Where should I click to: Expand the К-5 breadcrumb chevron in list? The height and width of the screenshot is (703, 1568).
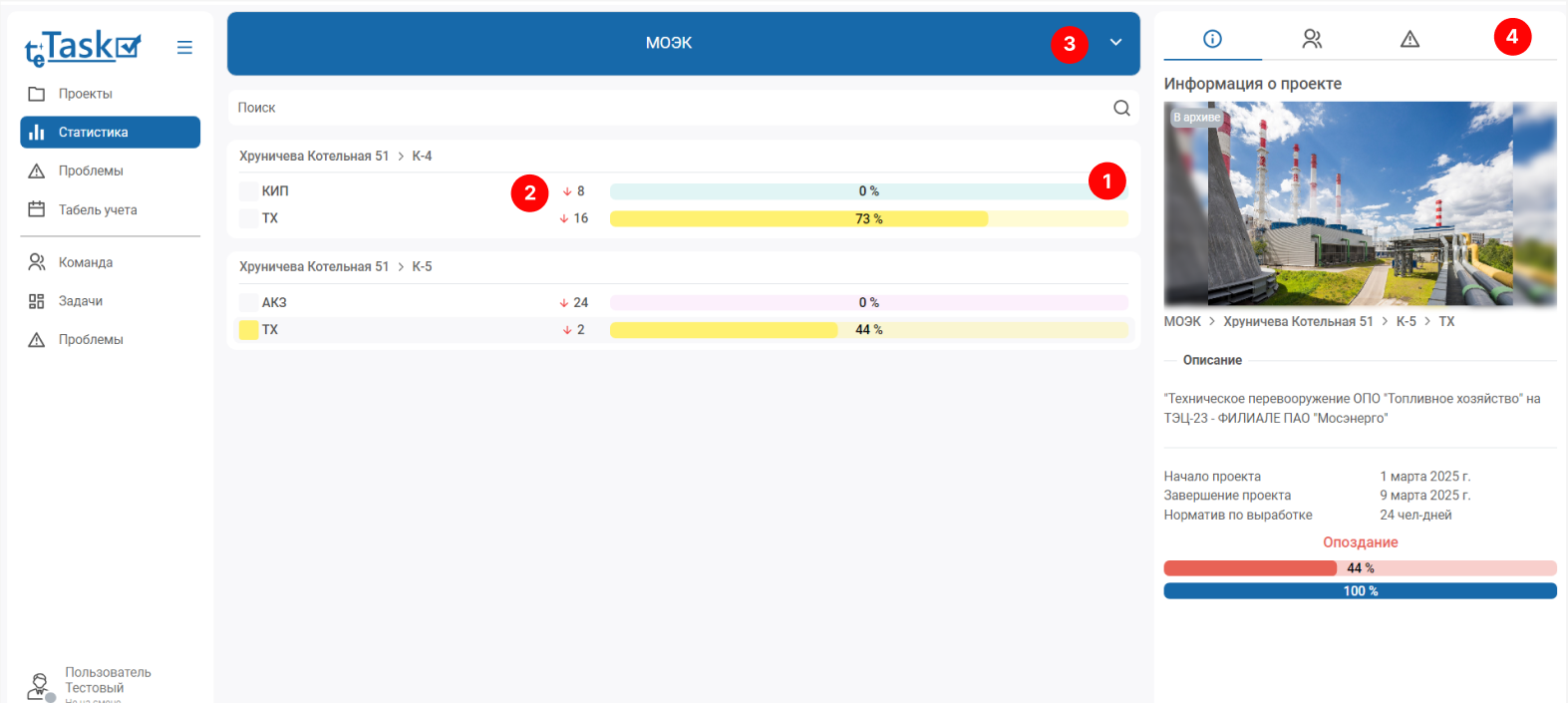tap(401, 267)
